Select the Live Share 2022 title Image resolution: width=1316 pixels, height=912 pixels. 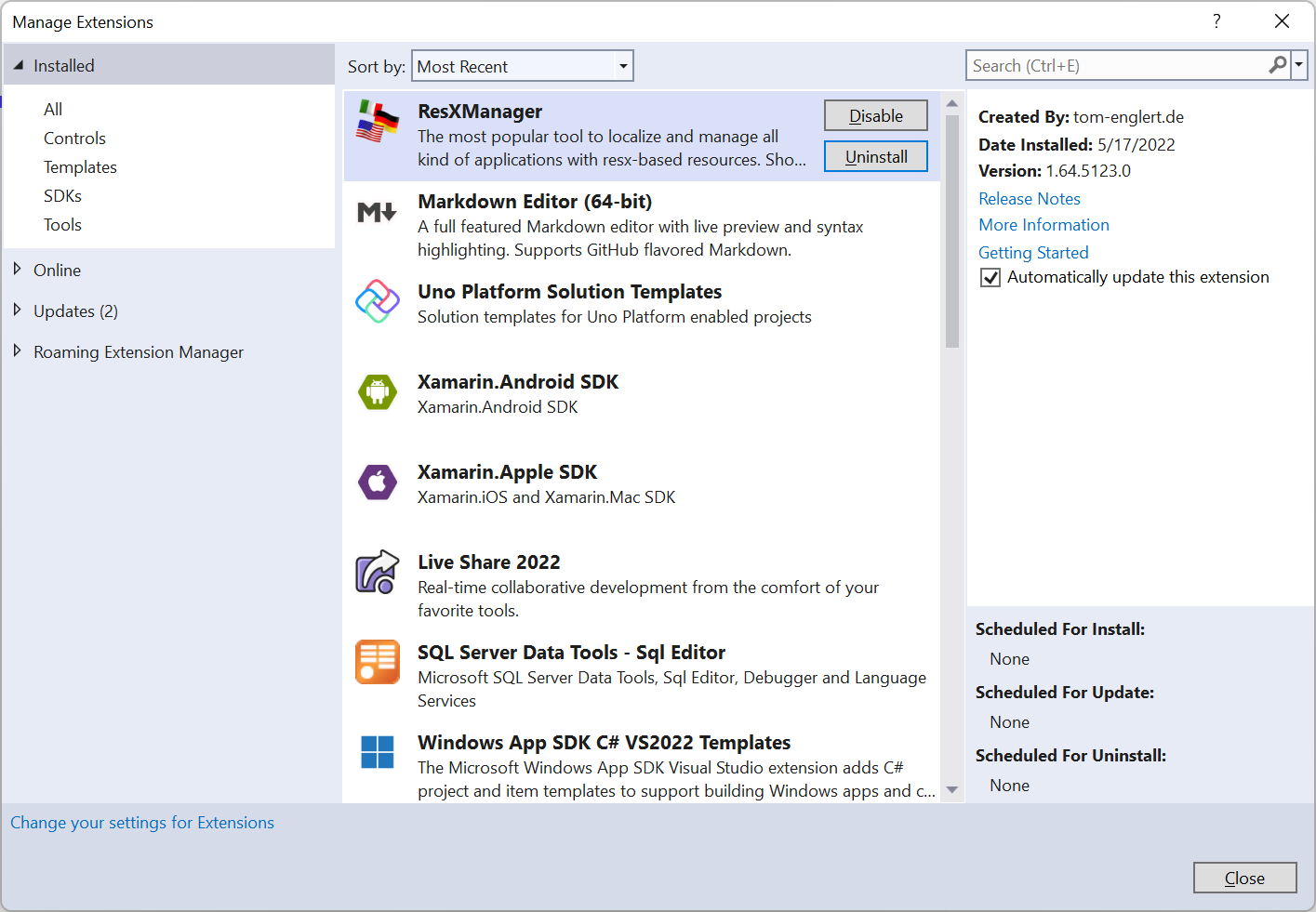tap(488, 562)
